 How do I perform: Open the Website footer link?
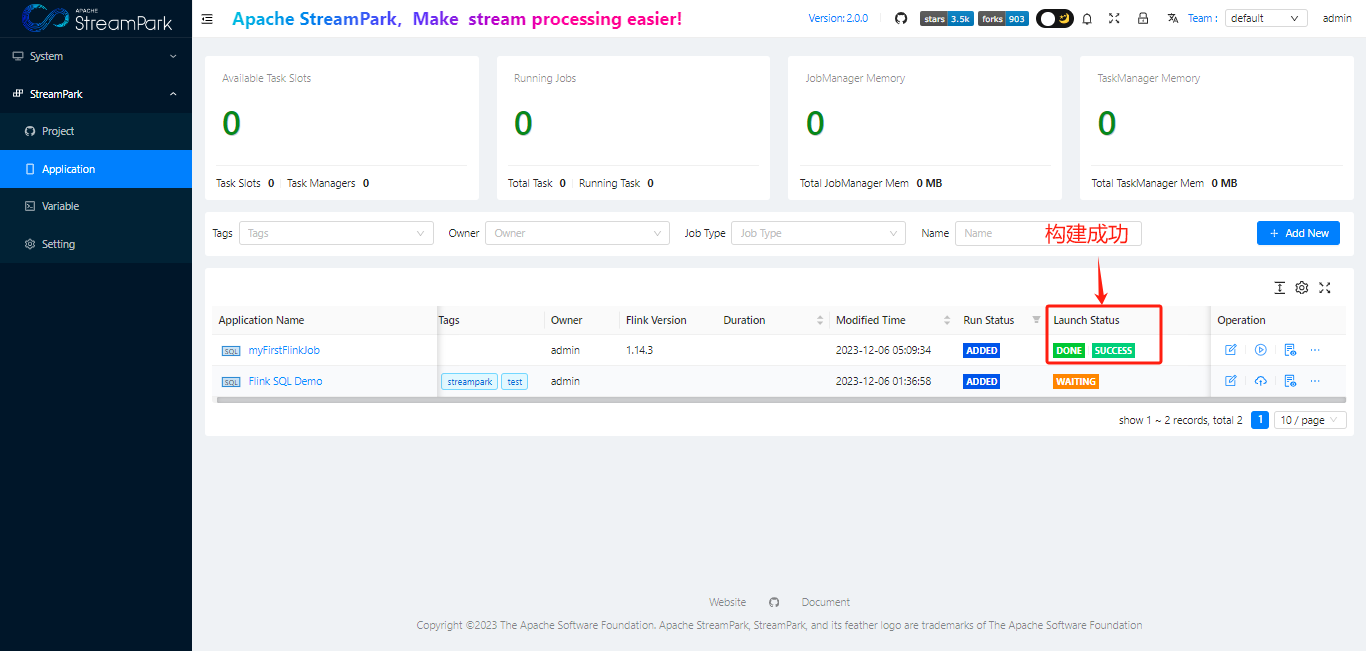pyautogui.click(x=727, y=602)
